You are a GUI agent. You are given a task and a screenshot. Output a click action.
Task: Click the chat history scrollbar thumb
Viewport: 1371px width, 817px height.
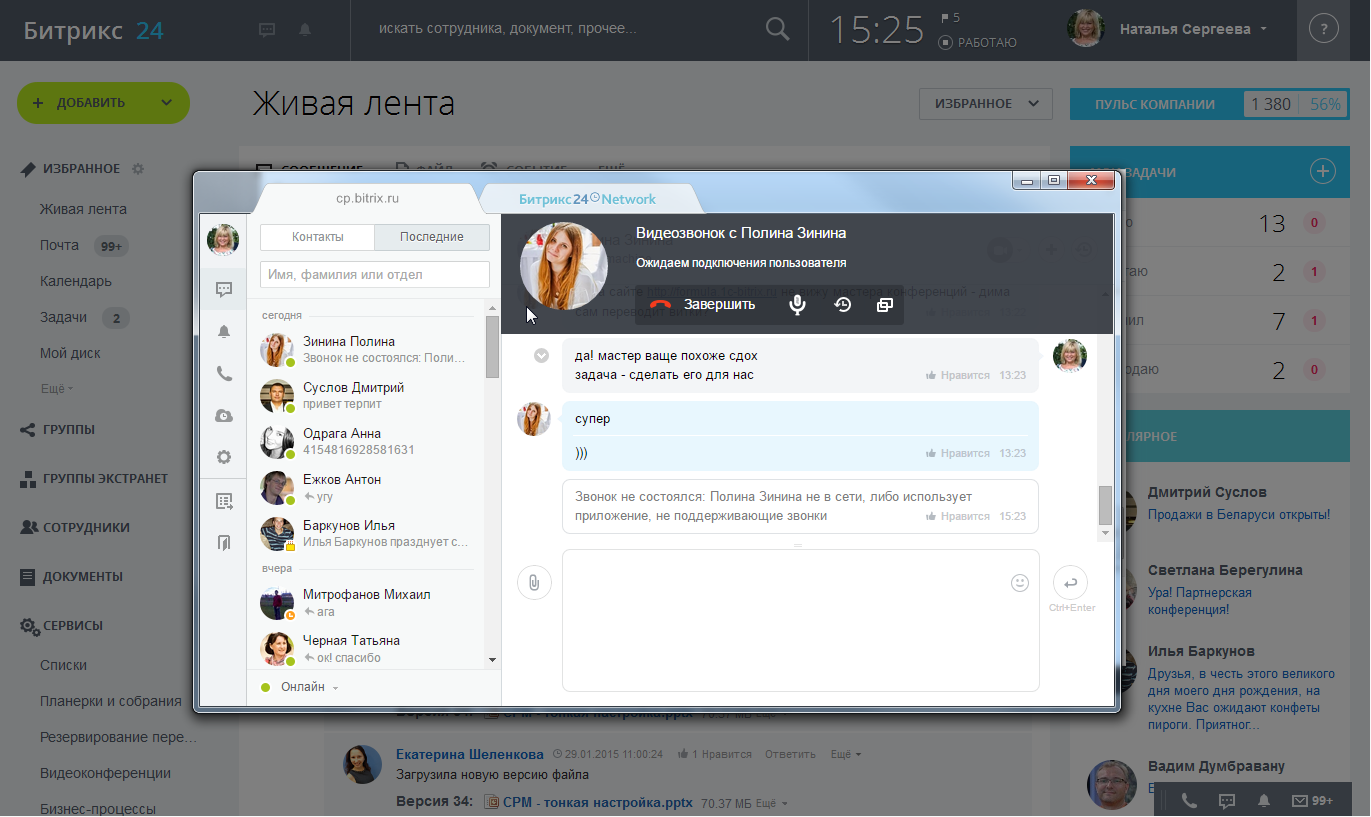pos(1105,505)
